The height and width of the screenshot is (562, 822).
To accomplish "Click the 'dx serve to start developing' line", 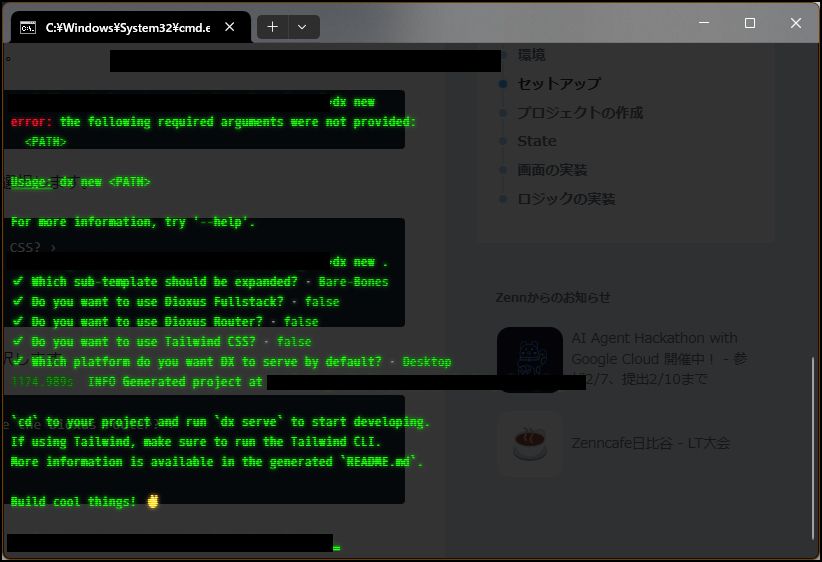I will (x=221, y=422).
